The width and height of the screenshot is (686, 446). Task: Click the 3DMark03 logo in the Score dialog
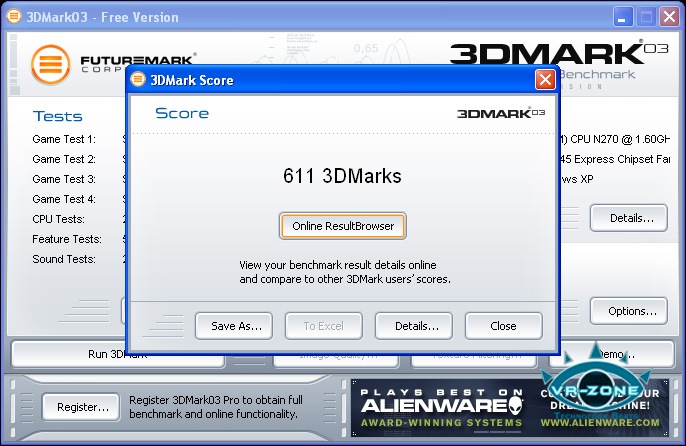click(x=501, y=113)
